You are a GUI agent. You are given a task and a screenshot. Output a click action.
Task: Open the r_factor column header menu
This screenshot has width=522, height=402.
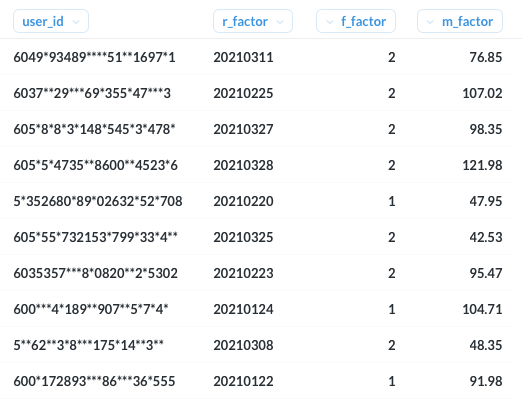(253, 21)
